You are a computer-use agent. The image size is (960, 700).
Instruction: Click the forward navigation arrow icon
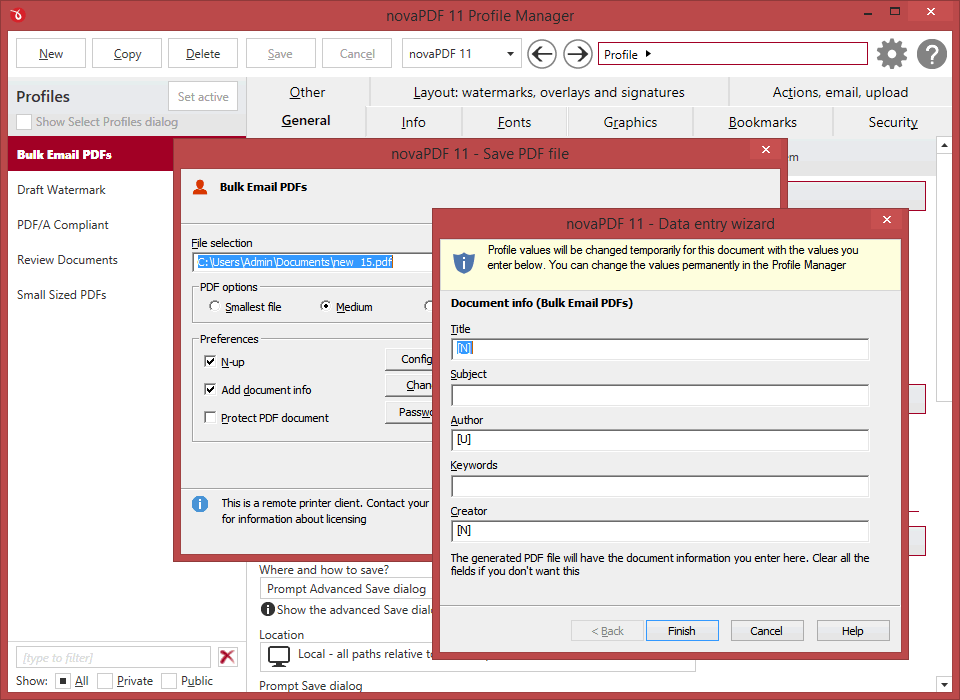coord(577,54)
